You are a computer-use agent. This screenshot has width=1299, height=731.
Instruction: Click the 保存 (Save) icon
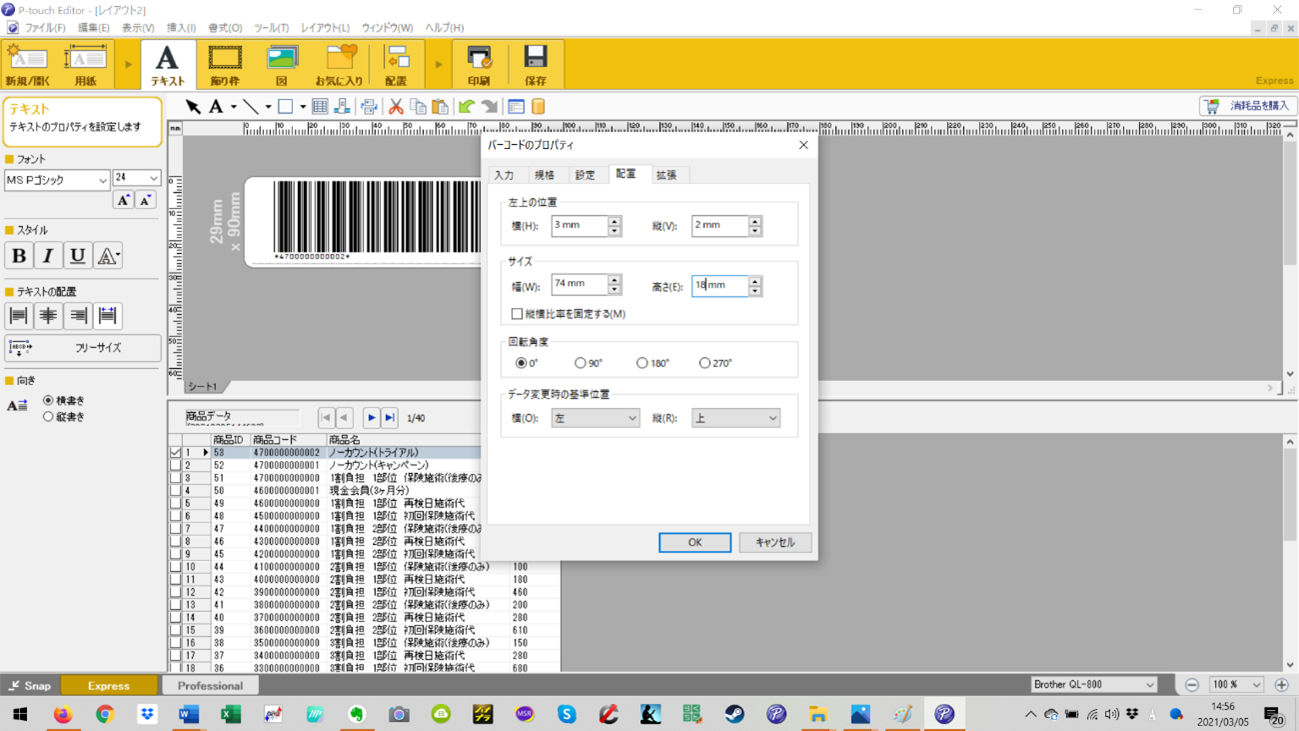pyautogui.click(x=535, y=64)
